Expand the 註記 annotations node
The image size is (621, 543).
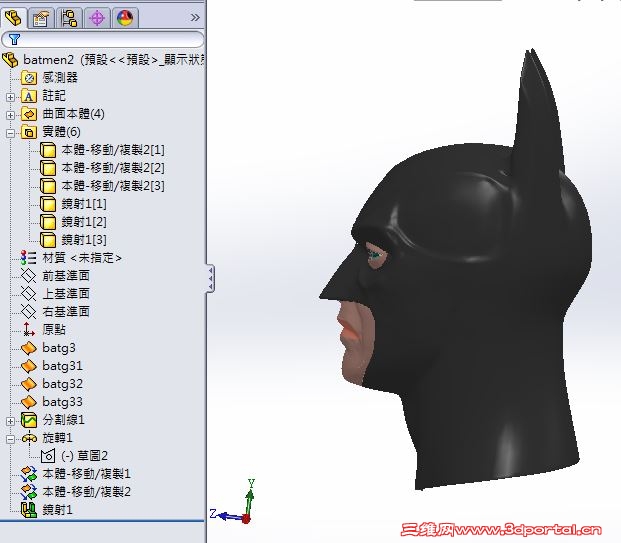tap(10, 97)
